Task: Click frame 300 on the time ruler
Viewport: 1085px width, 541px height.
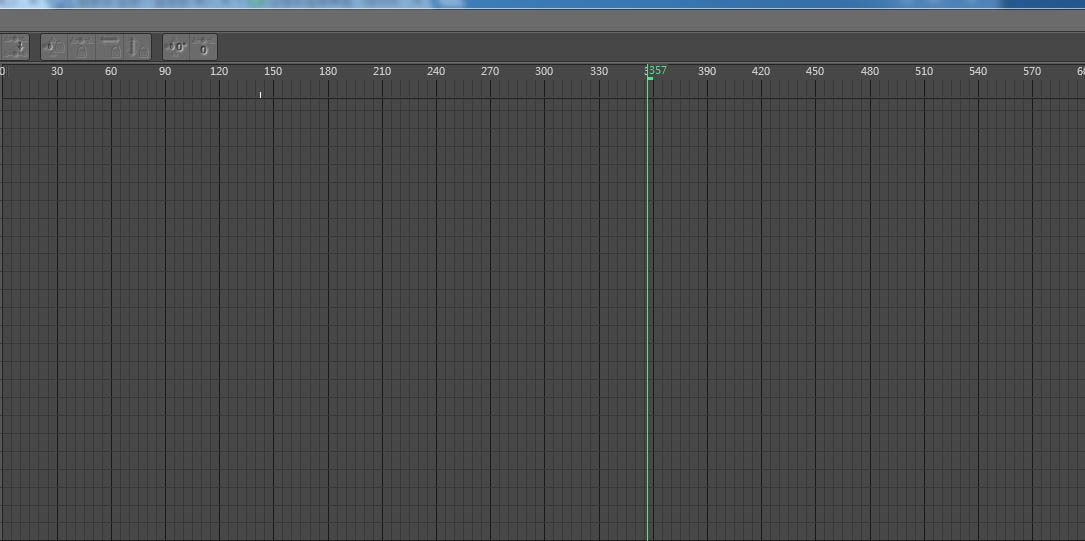Action: tap(544, 71)
